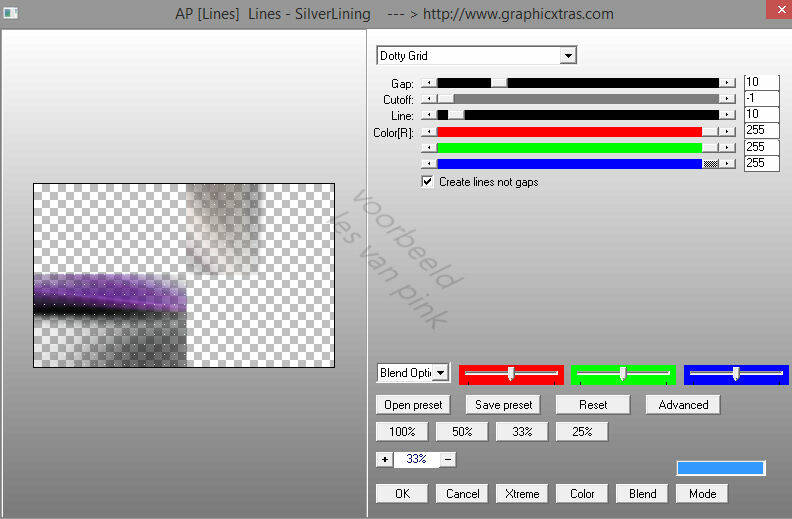
Task: Click the green color slider right arrow
Action: click(x=727, y=148)
